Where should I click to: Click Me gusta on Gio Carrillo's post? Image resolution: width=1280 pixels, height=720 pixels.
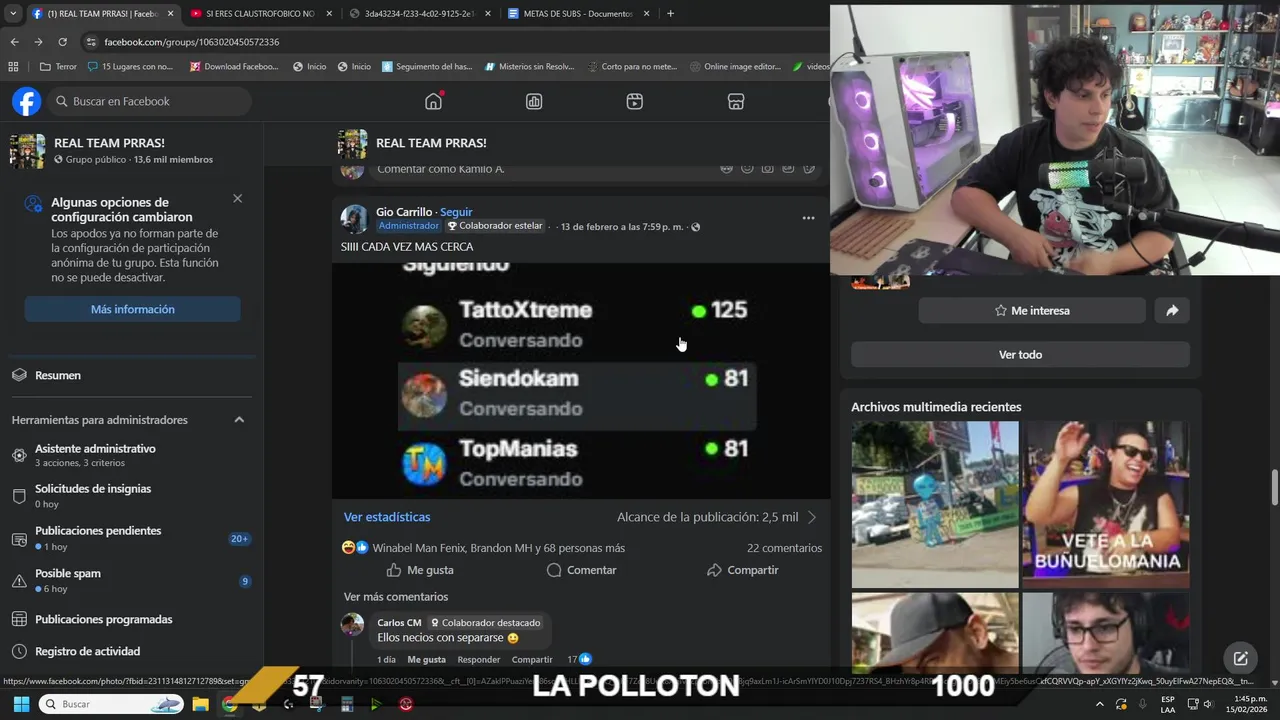(x=420, y=570)
